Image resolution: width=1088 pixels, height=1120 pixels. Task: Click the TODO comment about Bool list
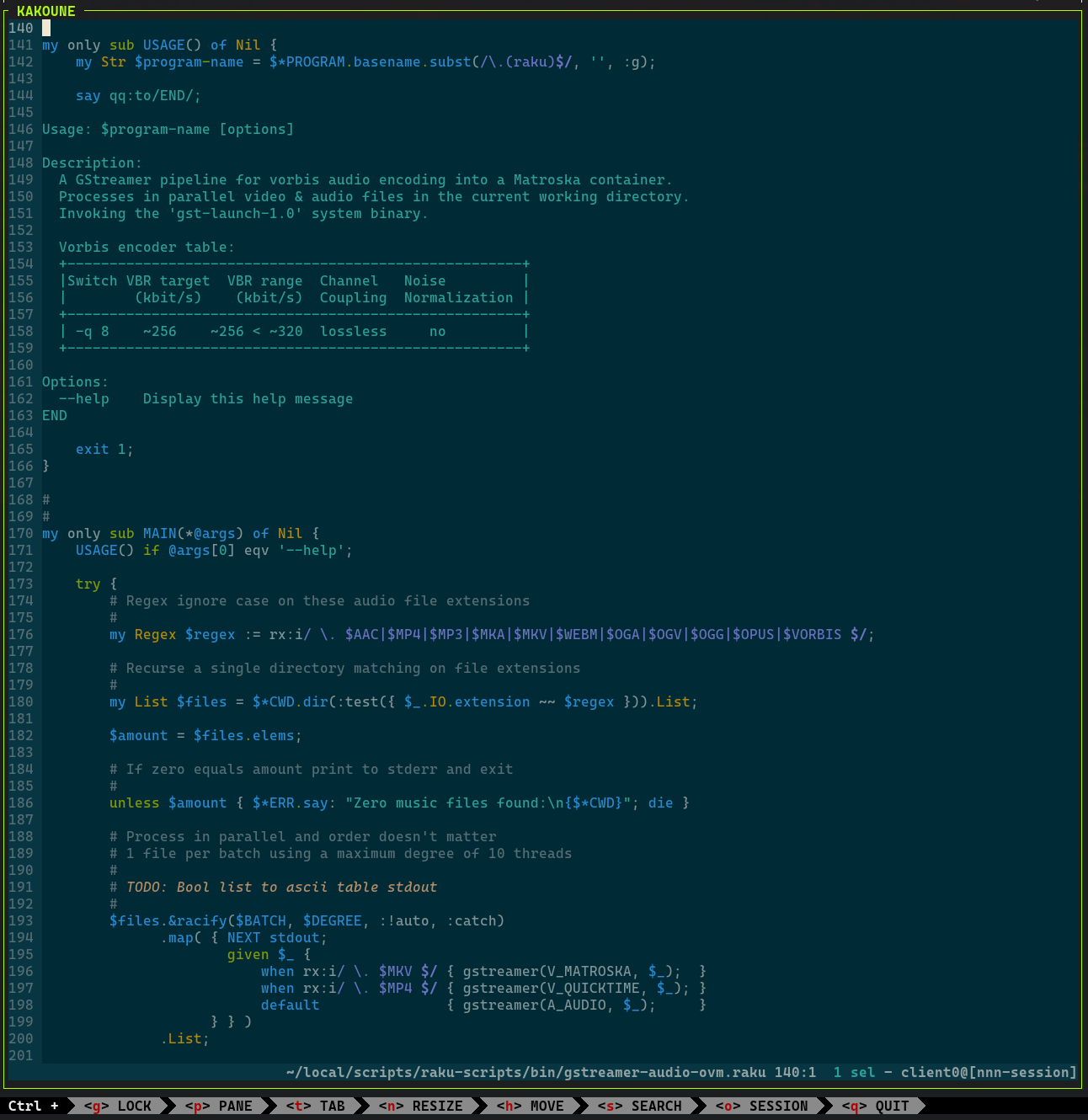[x=281, y=887]
